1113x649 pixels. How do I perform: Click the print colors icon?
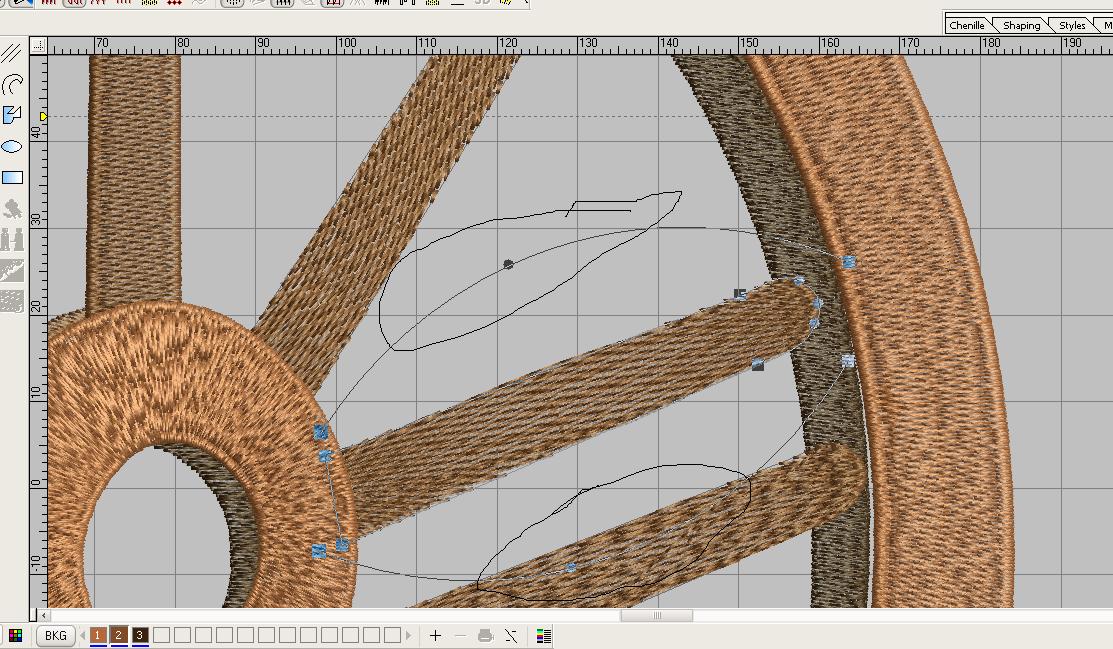(485, 635)
